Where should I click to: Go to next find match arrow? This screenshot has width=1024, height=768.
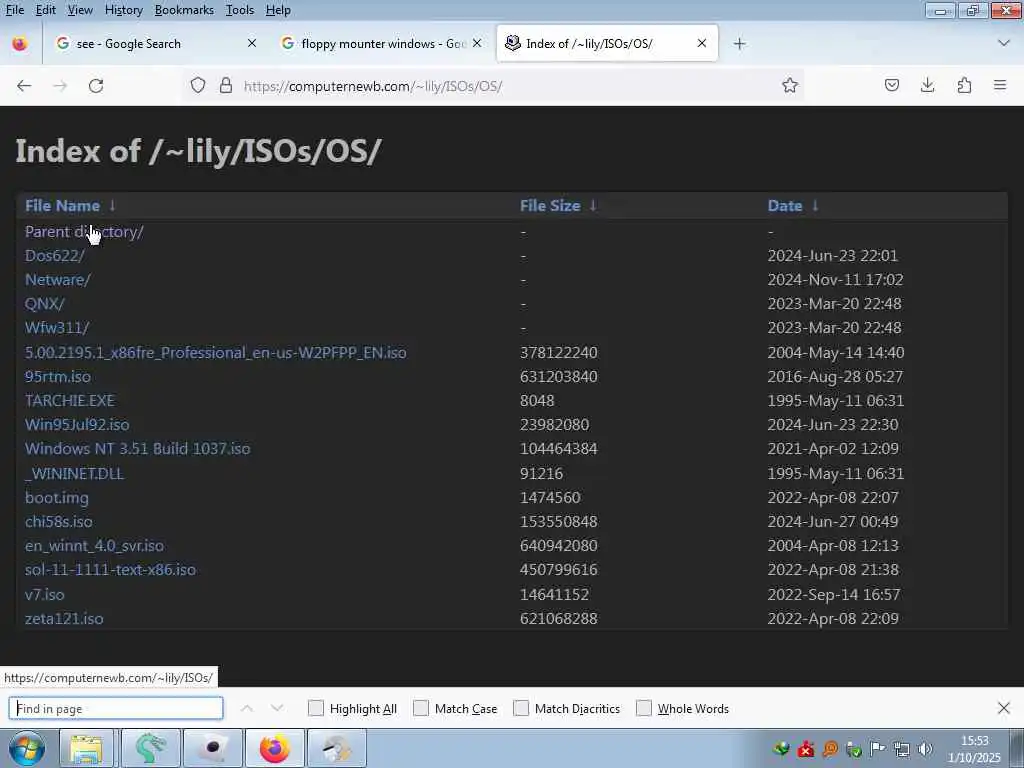277,708
